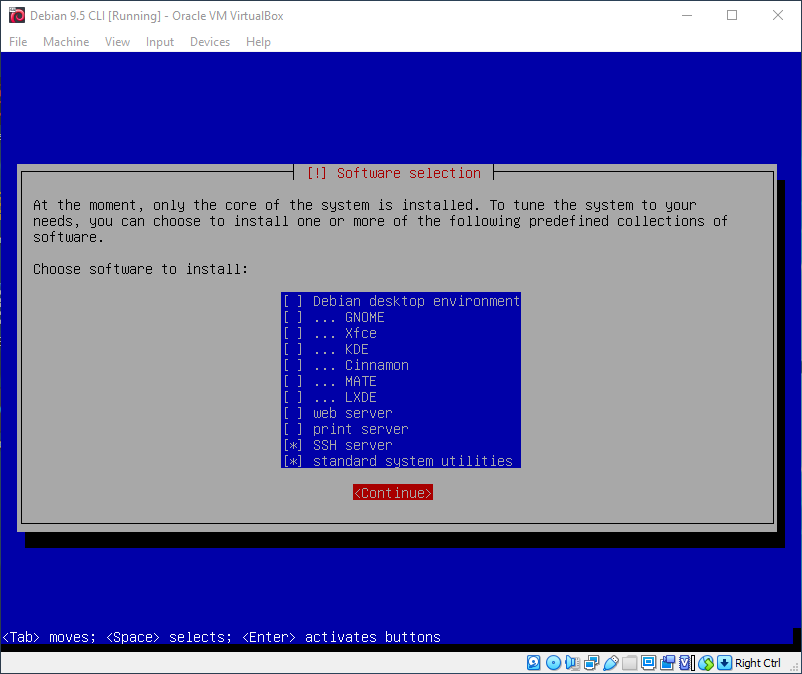This screenshot has width=802, height=674.
Task: Open the File menu
Action: click(x=18, y=42)
